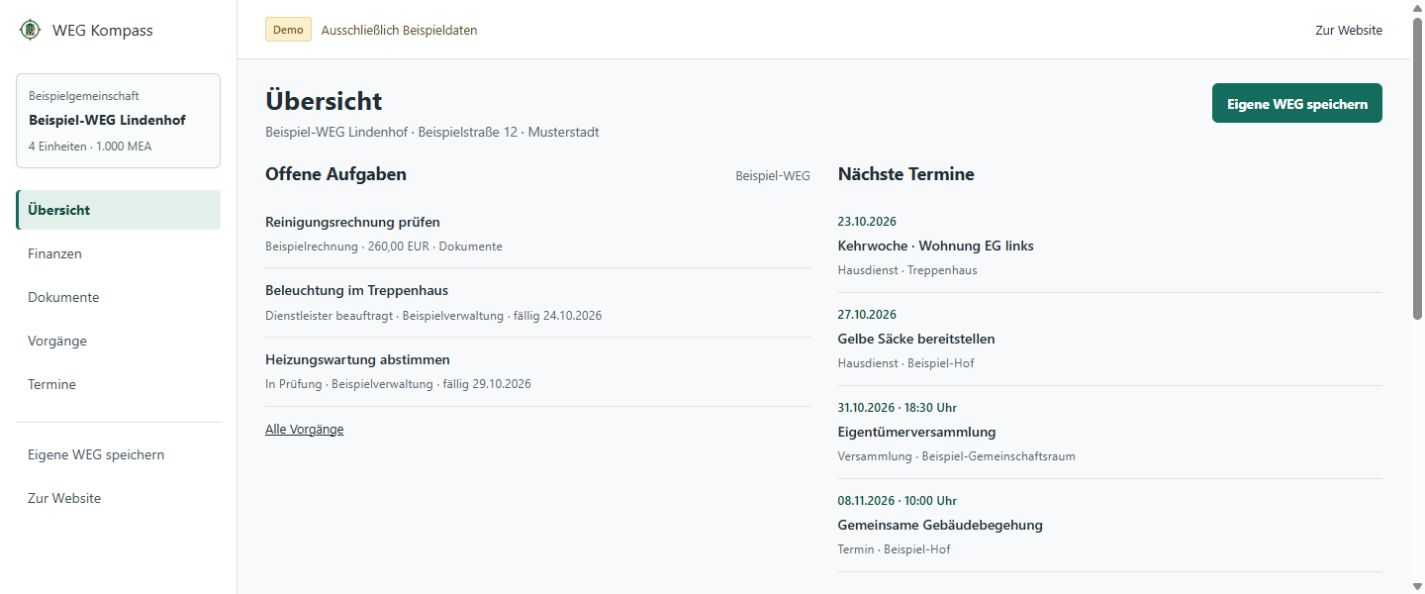The height and width of the screenshot is (594, 1425).
Task: Click the Zur Website link in top bar
Action: tap(1349, 30)
